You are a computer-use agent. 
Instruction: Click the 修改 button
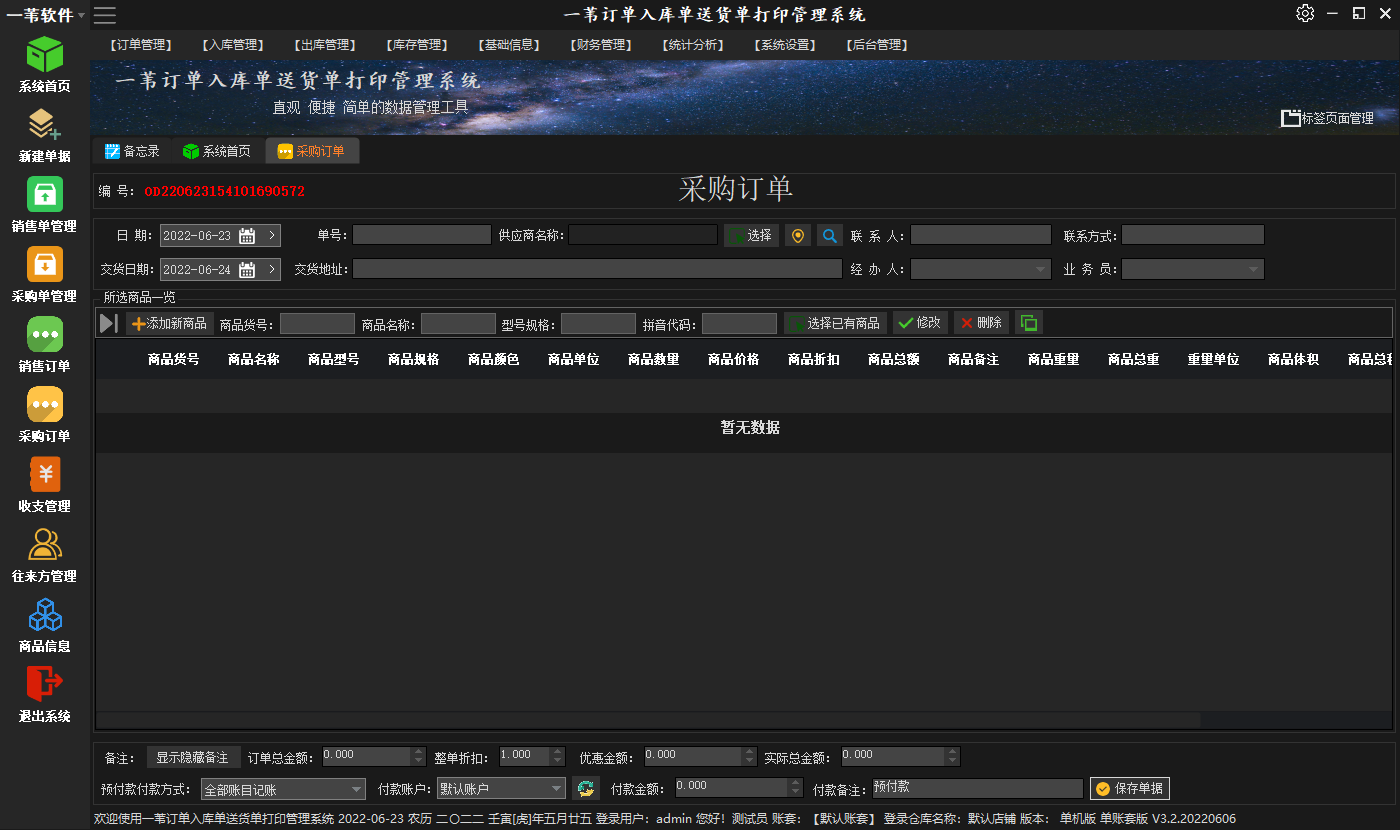(920, 322)
